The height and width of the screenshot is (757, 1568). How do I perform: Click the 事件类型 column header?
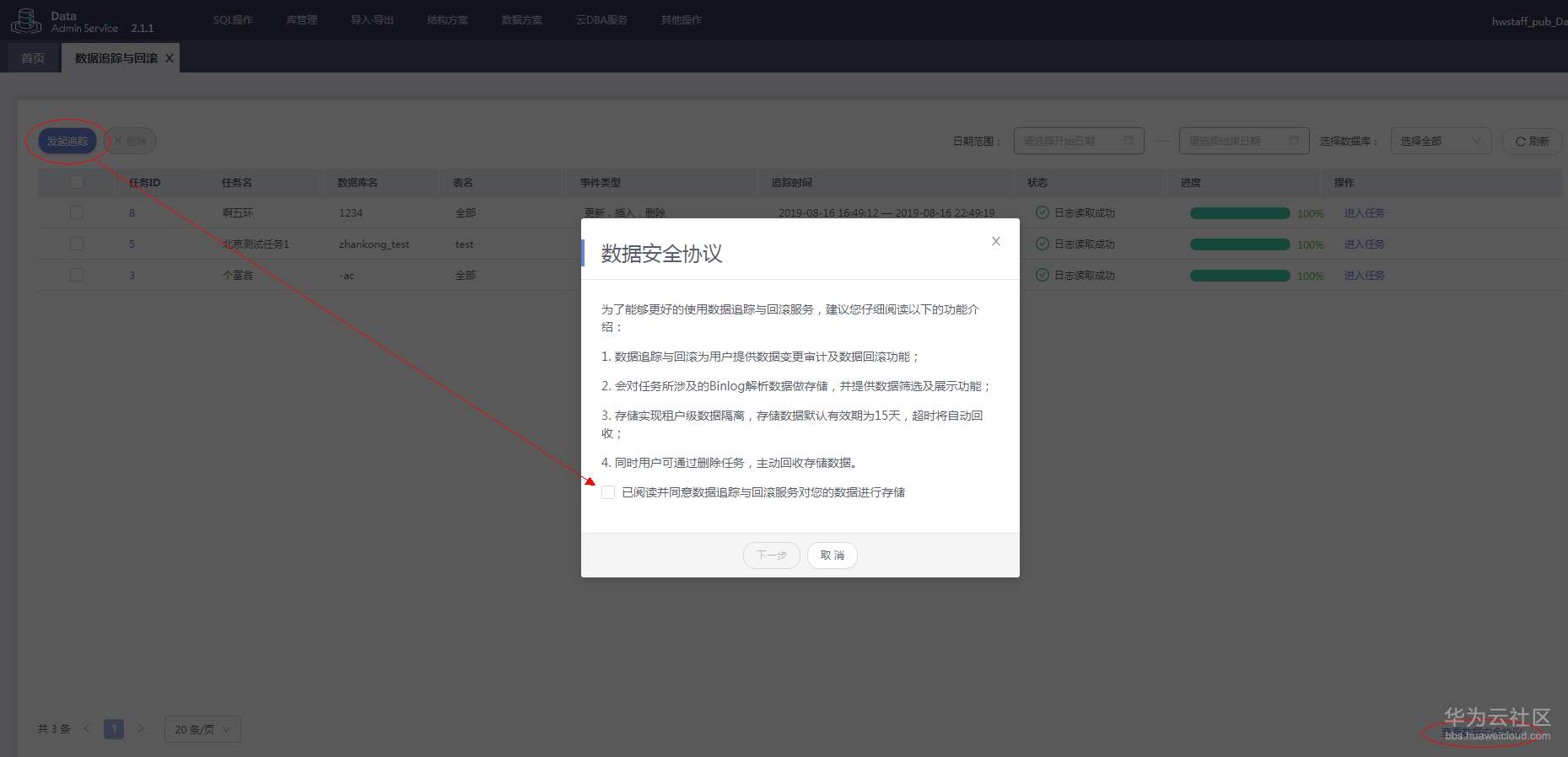click(x=601, y=182)
